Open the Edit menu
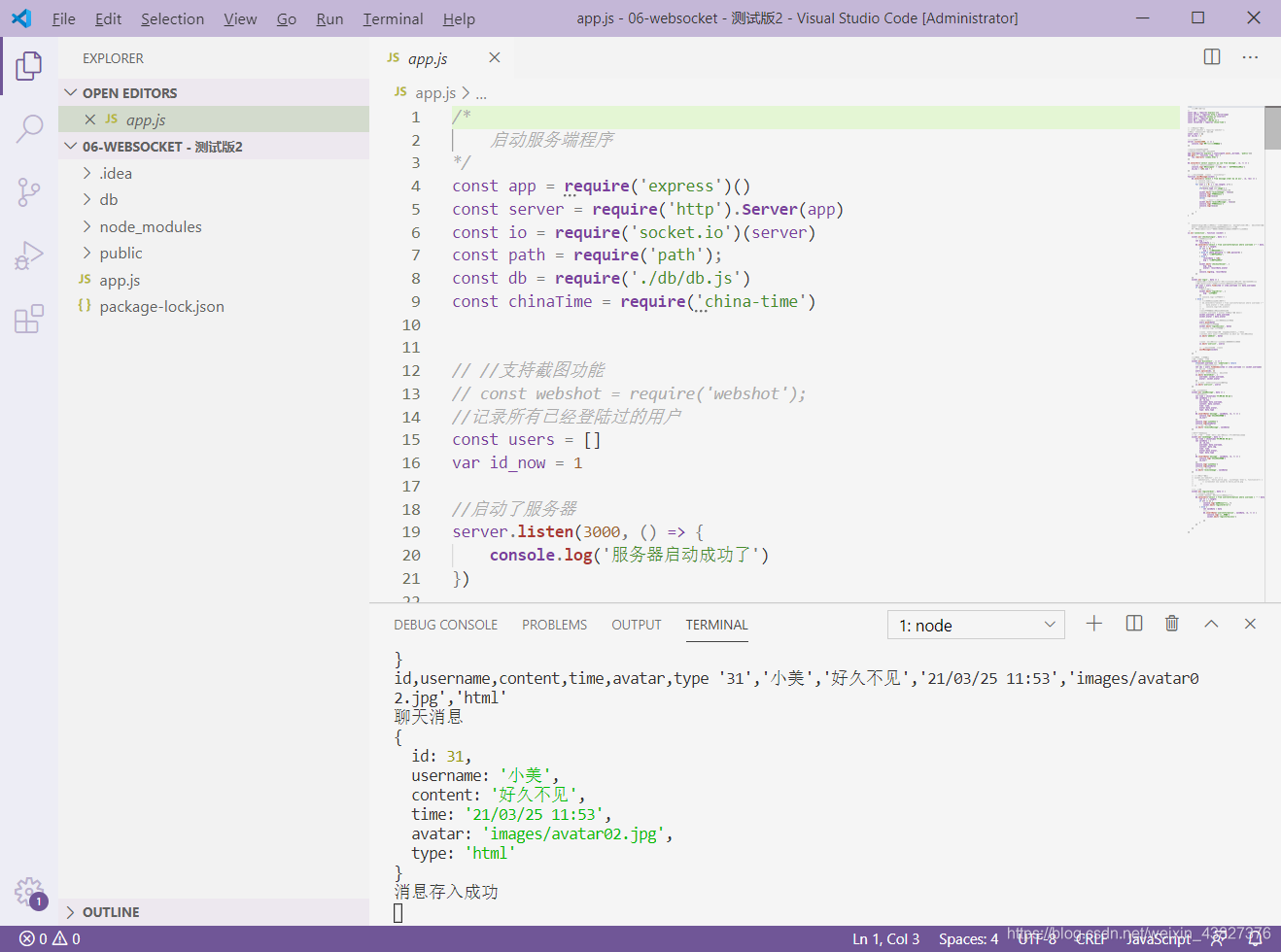This screenshot has width=1281, height=952. coord(109,18)
